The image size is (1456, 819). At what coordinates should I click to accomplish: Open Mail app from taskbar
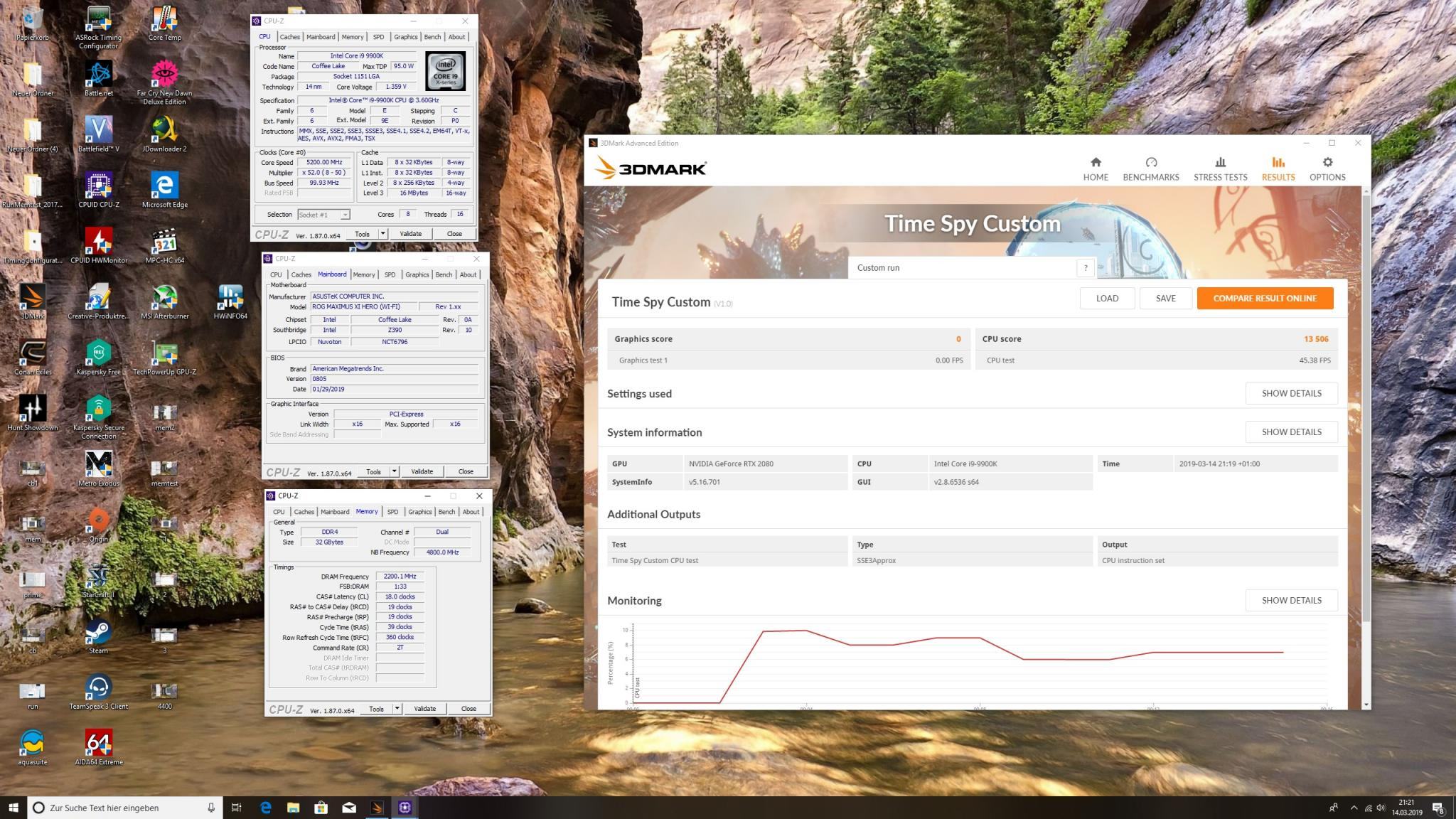pyautogui.click(x=349, y=808)
